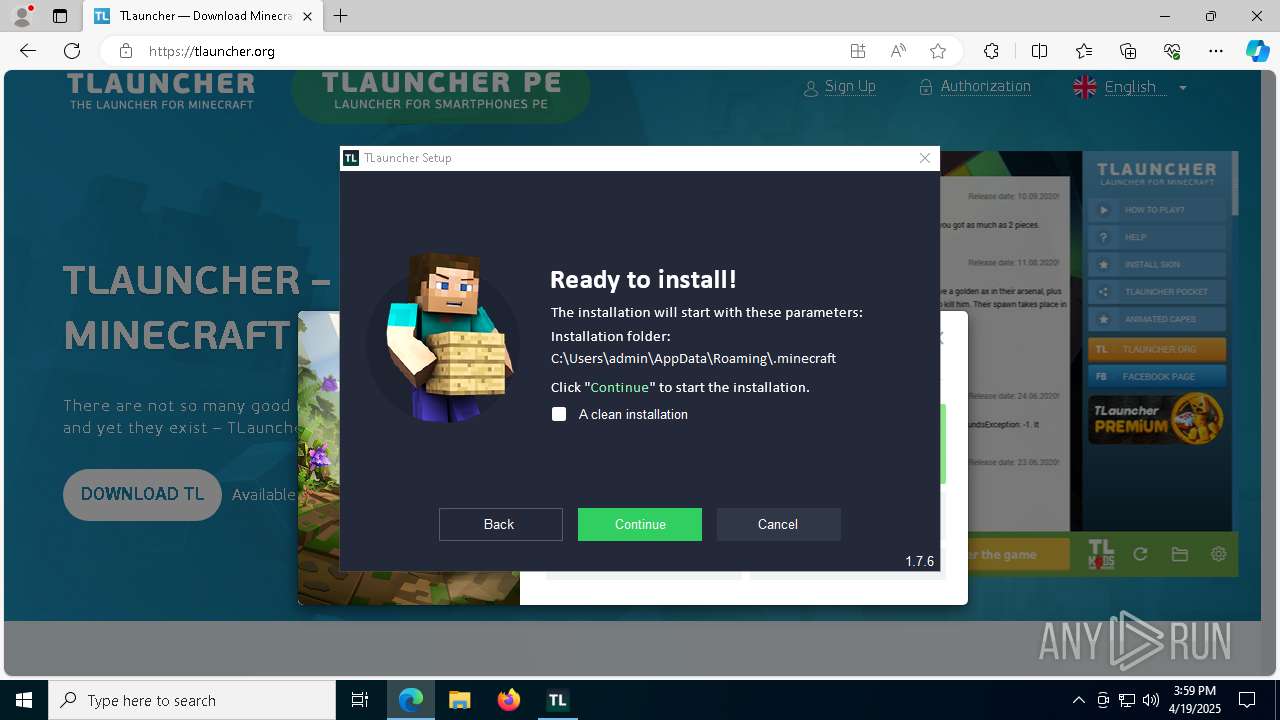Click the refresh icon in launcher preview
Image resolution: width=1280 pixels, height=720 pixels.
click(x=1140, y=554)
